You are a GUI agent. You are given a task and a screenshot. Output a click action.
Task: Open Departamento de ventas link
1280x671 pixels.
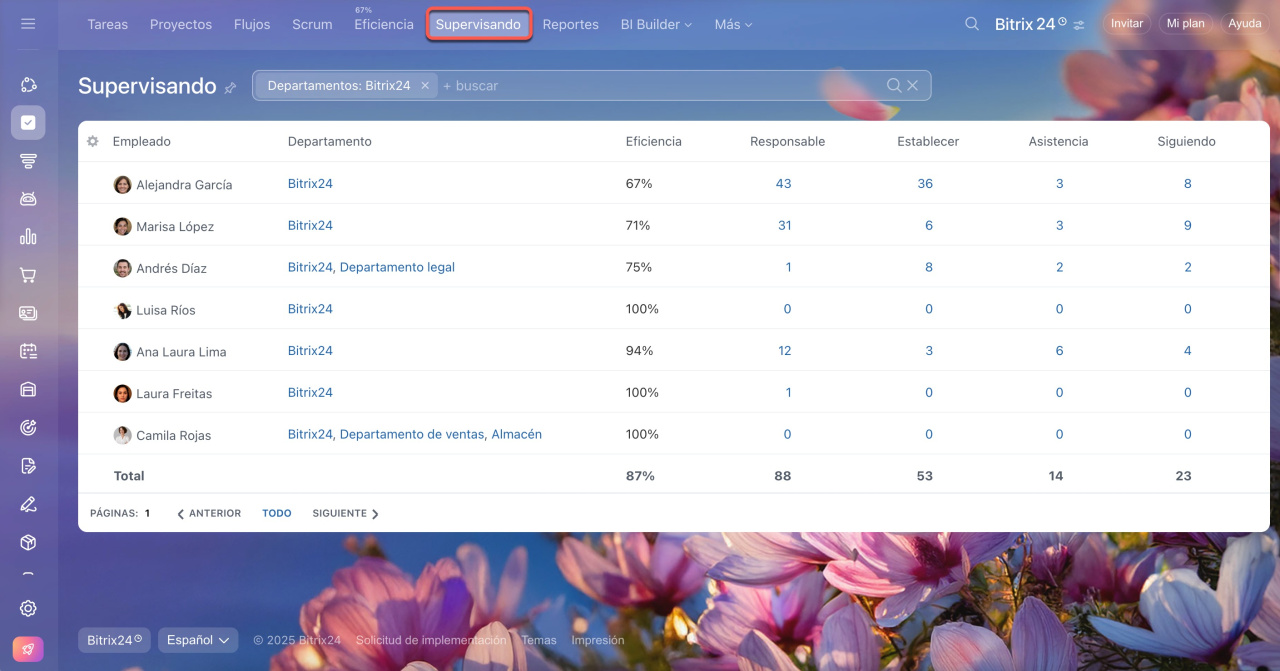point(412,434)
